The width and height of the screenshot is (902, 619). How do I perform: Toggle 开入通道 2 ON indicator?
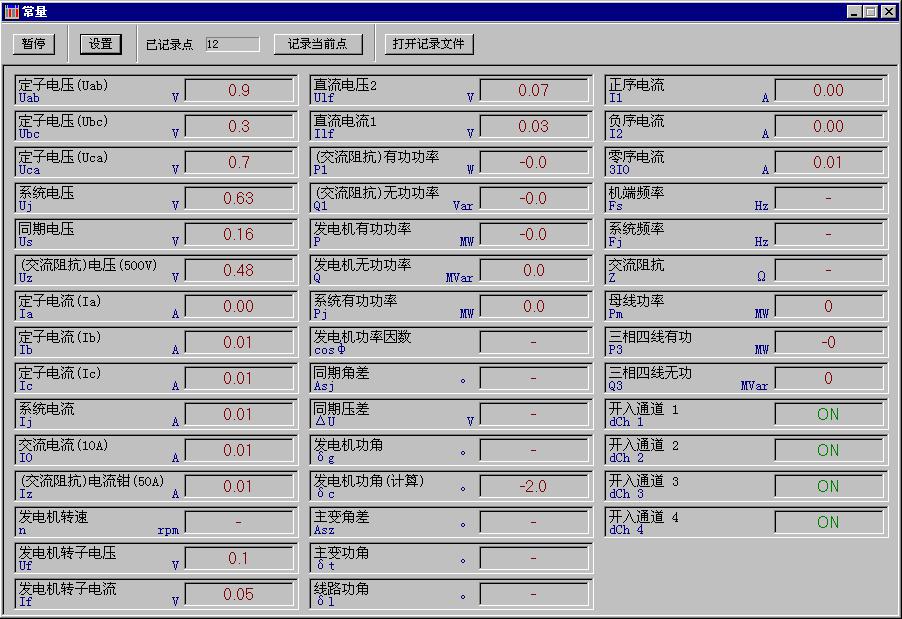click(828, 450)
